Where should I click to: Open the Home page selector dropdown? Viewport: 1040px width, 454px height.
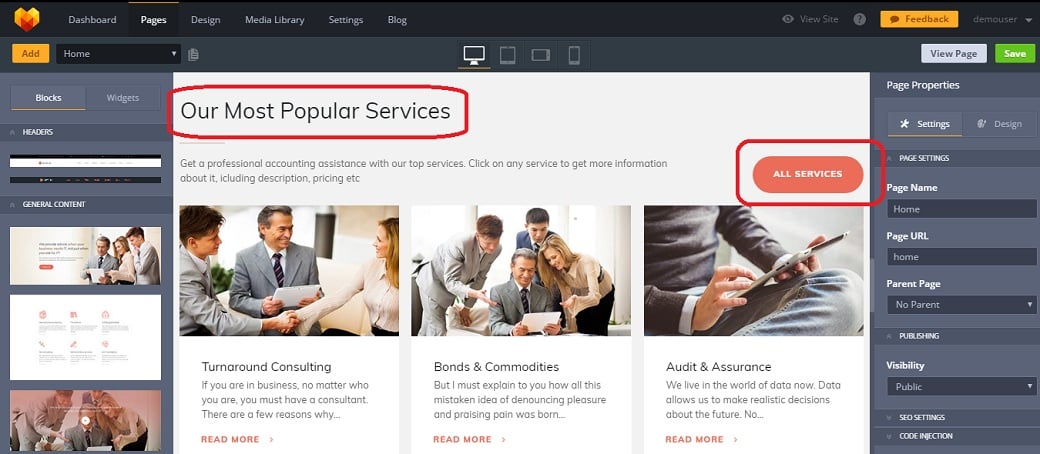(118, 54)
